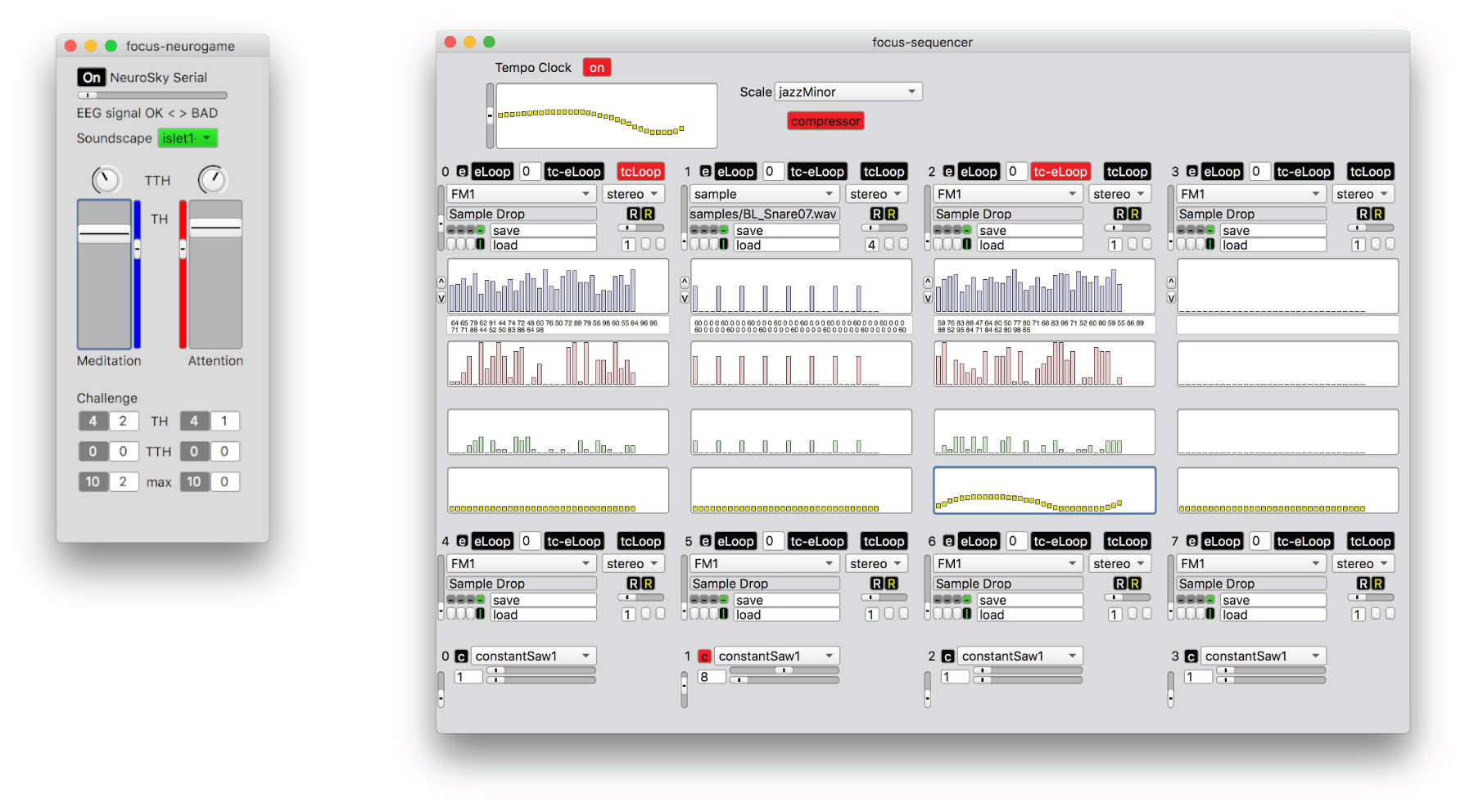Click yellow R button on track 3
The image size is (1465, 812).
tap(1377, 214)
